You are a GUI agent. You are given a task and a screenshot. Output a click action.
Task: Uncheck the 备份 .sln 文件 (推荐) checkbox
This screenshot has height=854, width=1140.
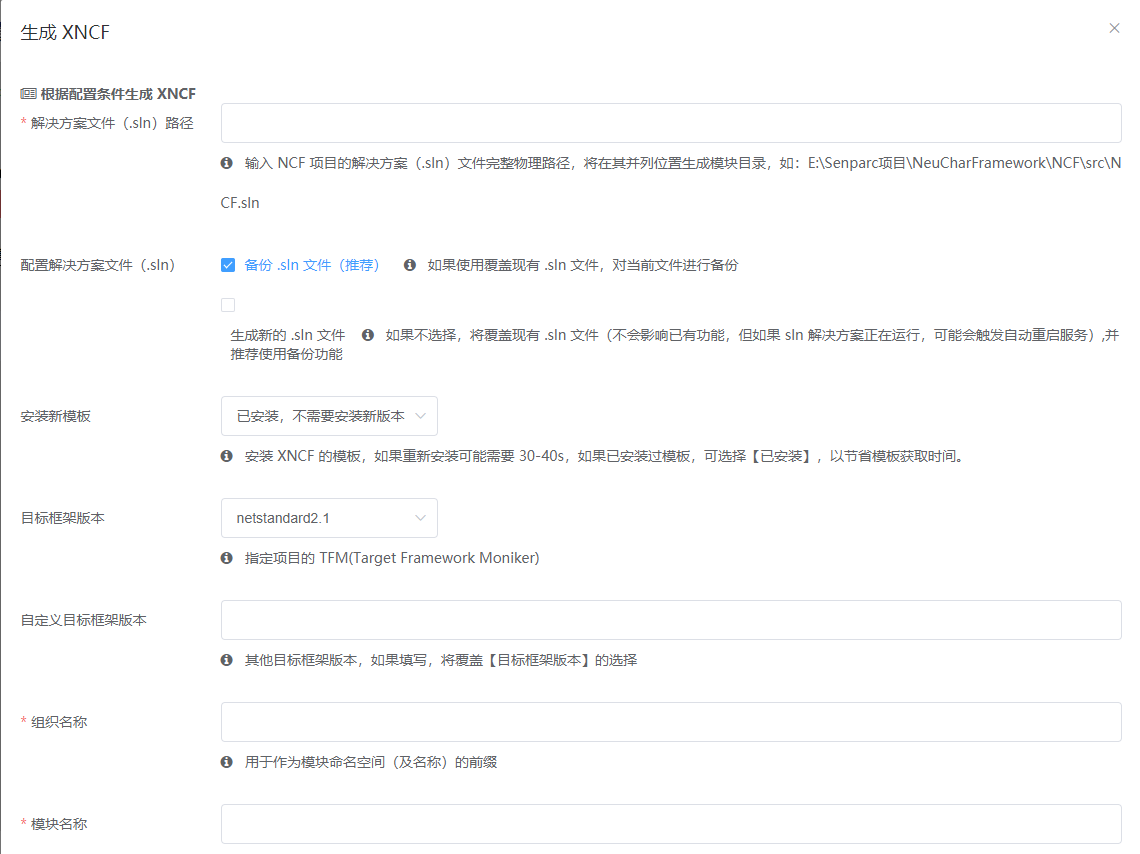[228, 265]
